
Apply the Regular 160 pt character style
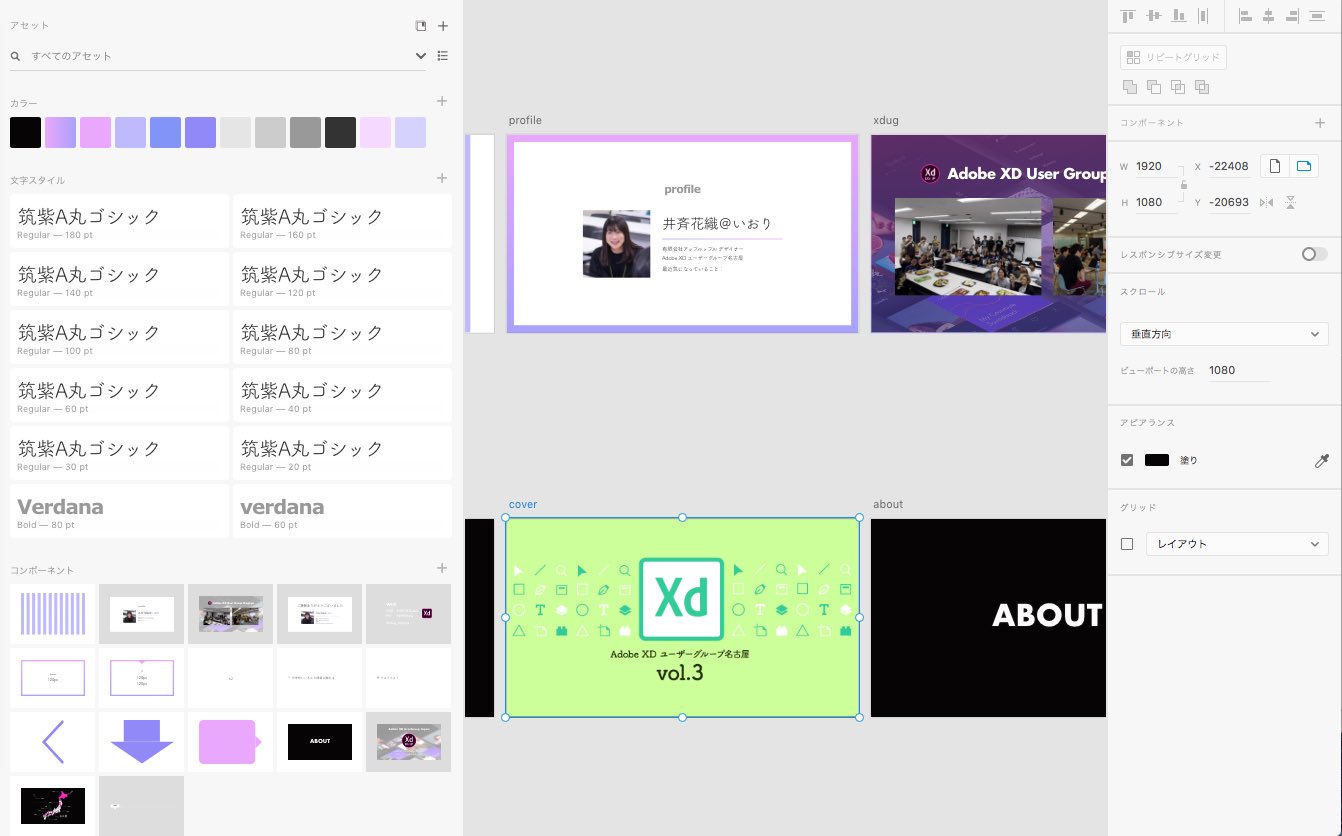342,222
